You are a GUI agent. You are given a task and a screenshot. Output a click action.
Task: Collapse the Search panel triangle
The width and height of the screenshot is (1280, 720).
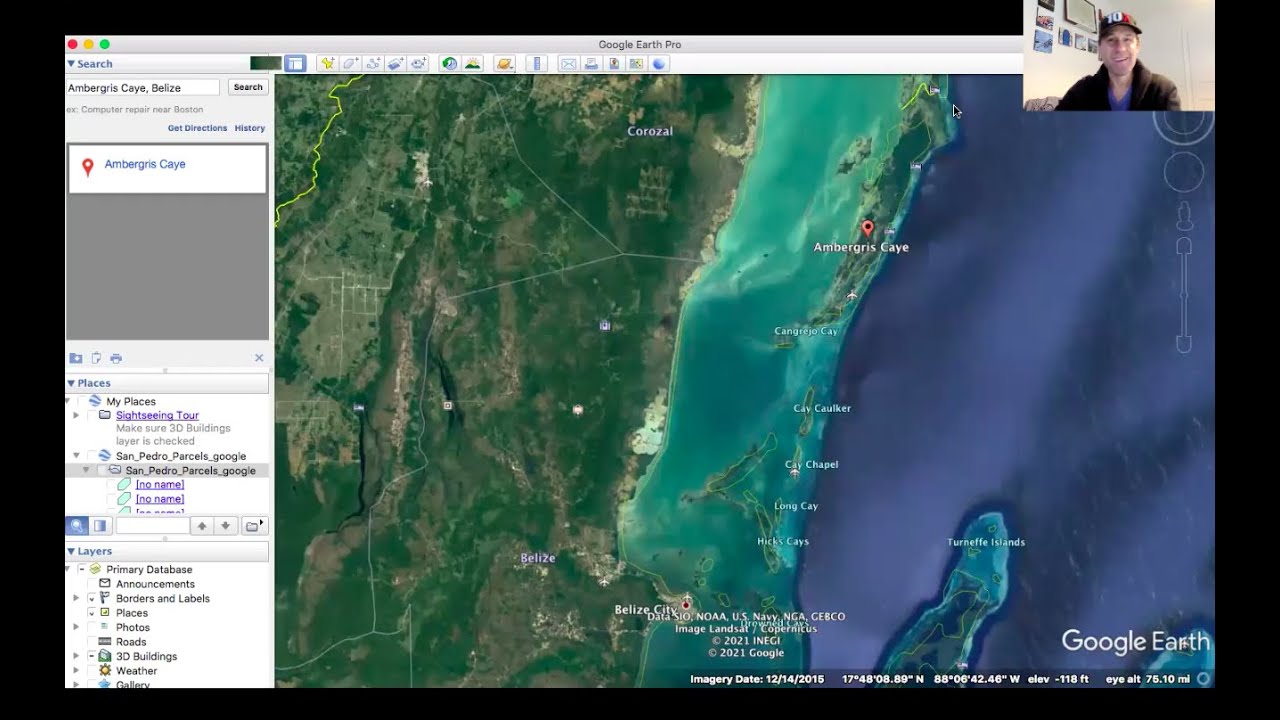coord(71,64)
